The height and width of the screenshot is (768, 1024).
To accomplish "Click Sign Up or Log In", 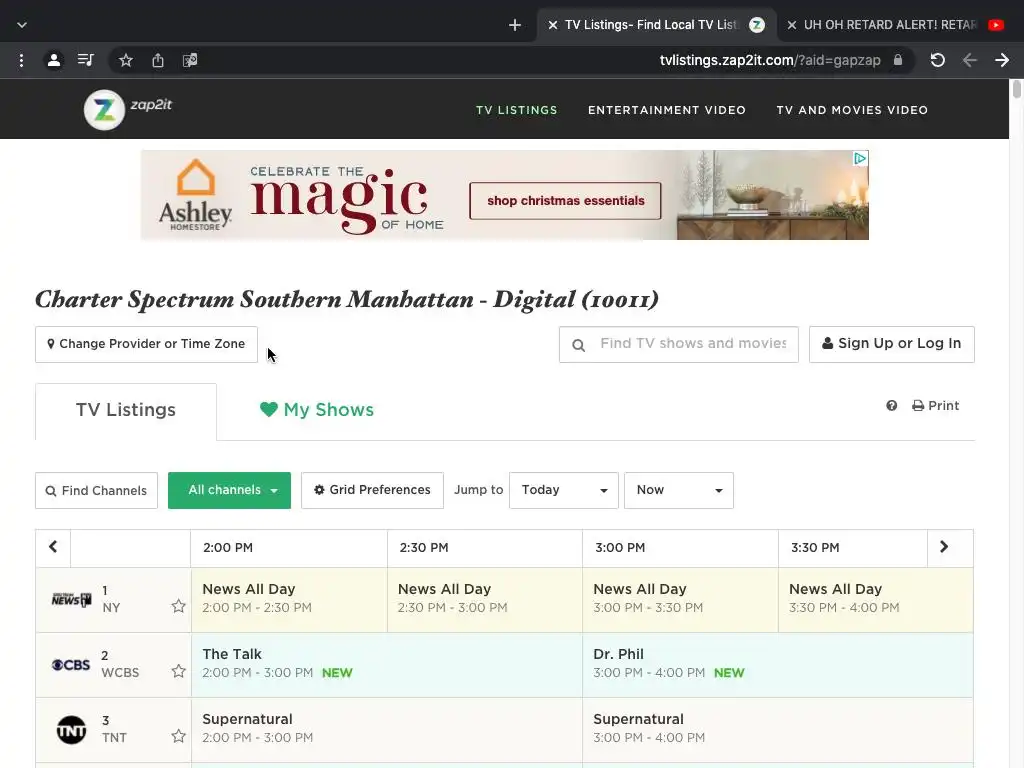I will (x=891, y=344).
